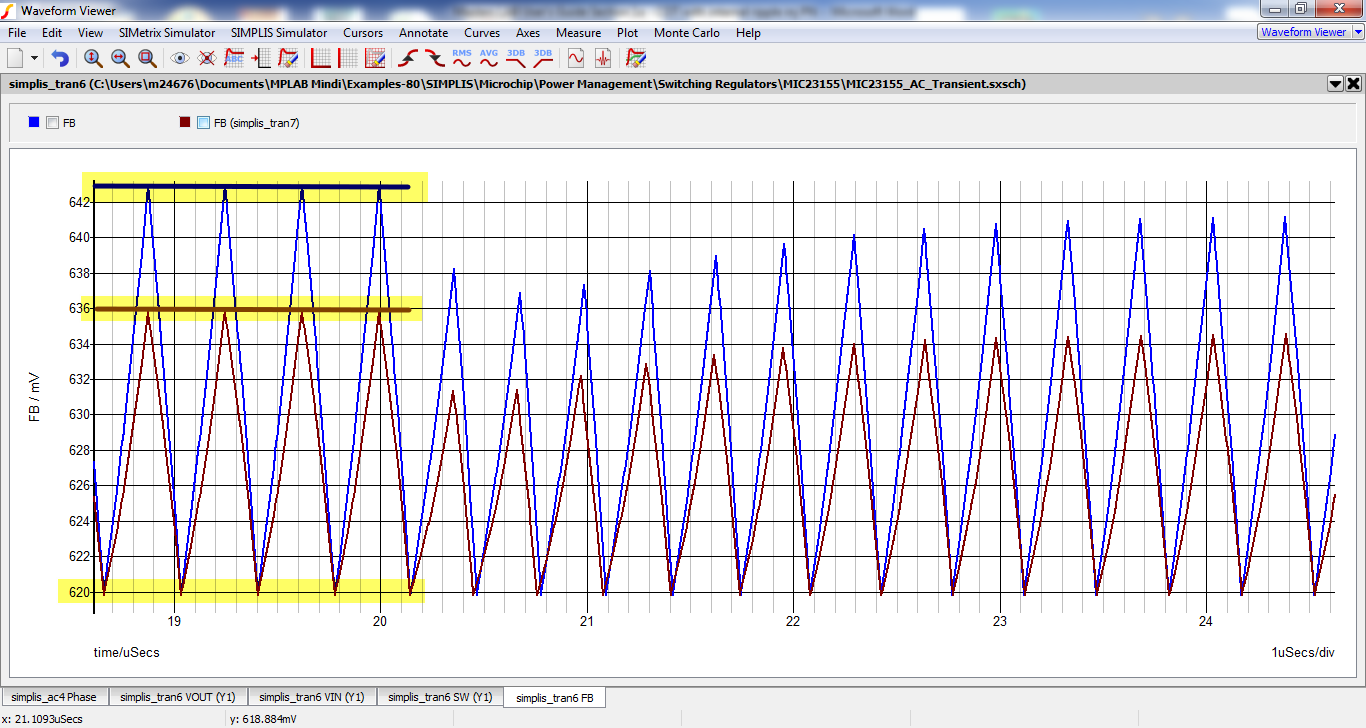Click the RMS measurement icon
1366x728 pixels.
click(462, 58)
